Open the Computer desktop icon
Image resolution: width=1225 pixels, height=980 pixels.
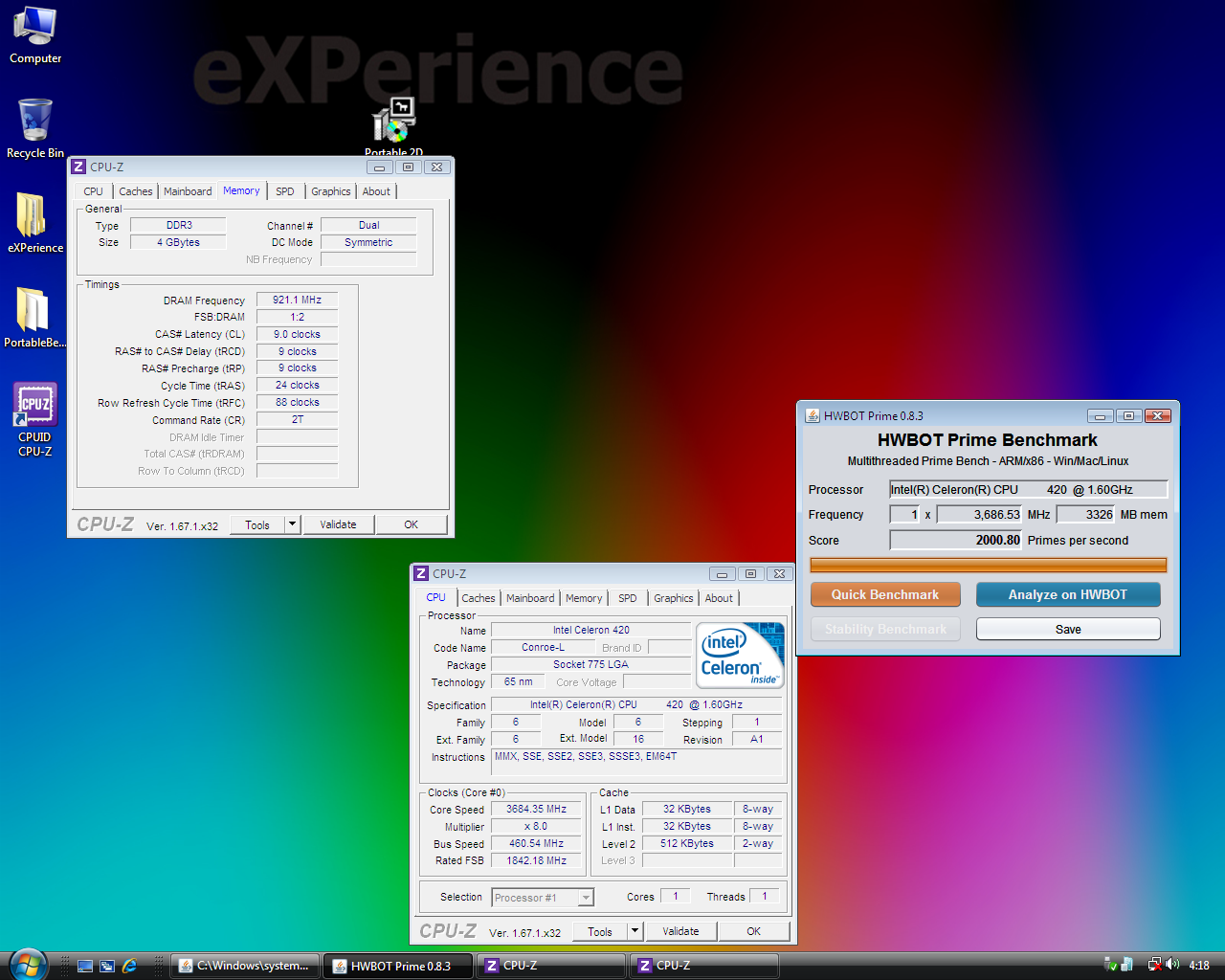tap(35, 34)
